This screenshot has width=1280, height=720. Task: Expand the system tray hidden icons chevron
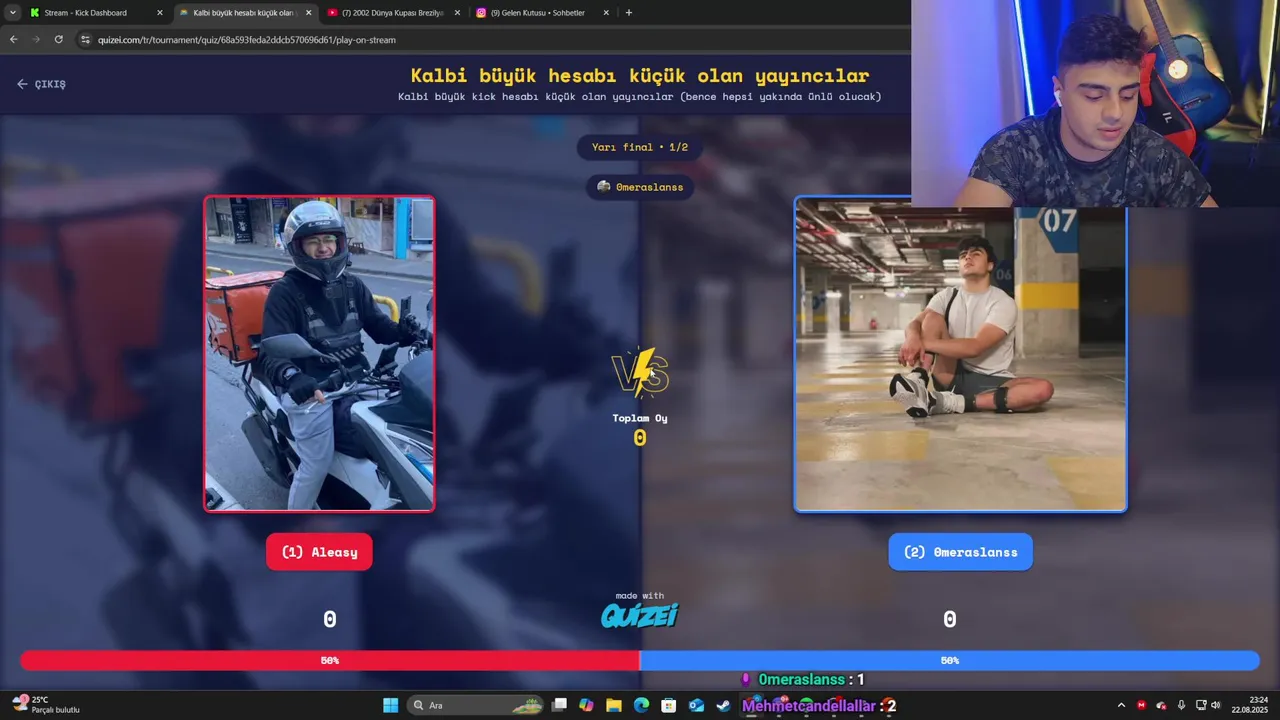(1121, 705)
